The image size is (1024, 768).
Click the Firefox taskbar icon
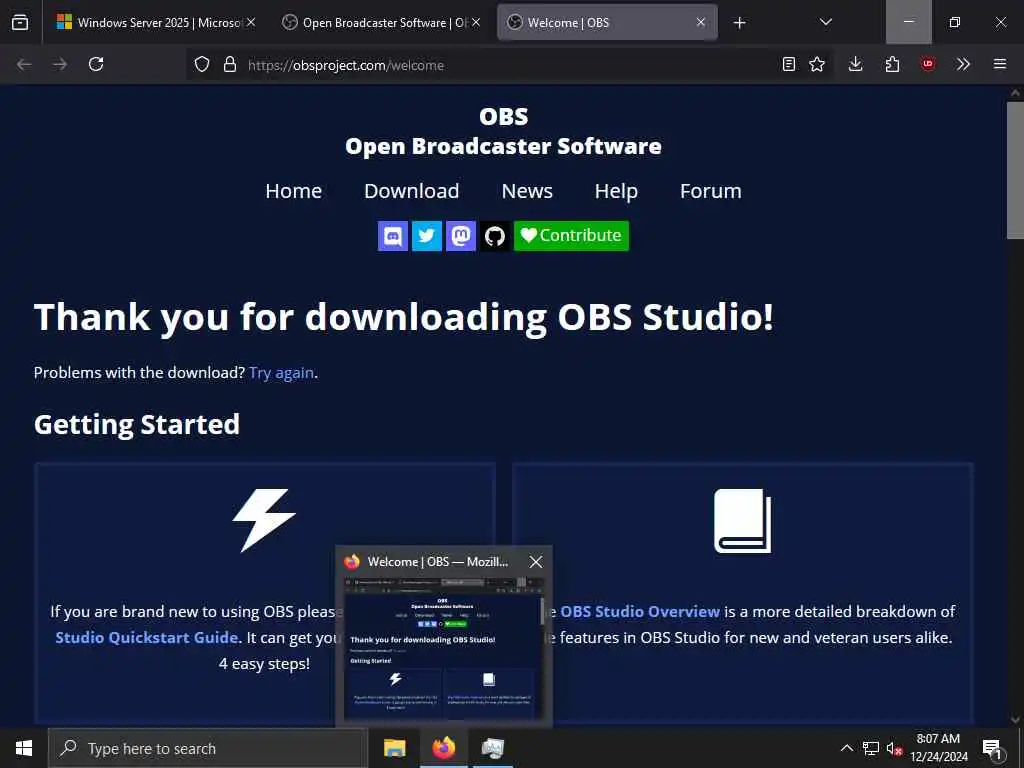[444, 748]
